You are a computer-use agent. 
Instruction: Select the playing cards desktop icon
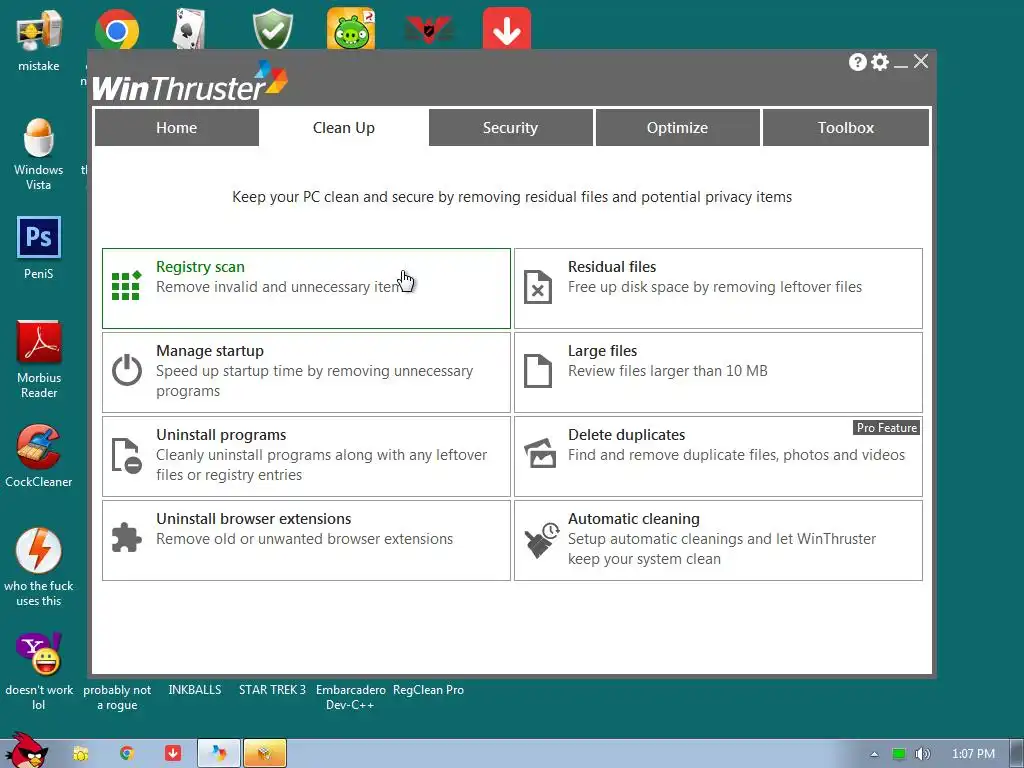pos(189,29)
